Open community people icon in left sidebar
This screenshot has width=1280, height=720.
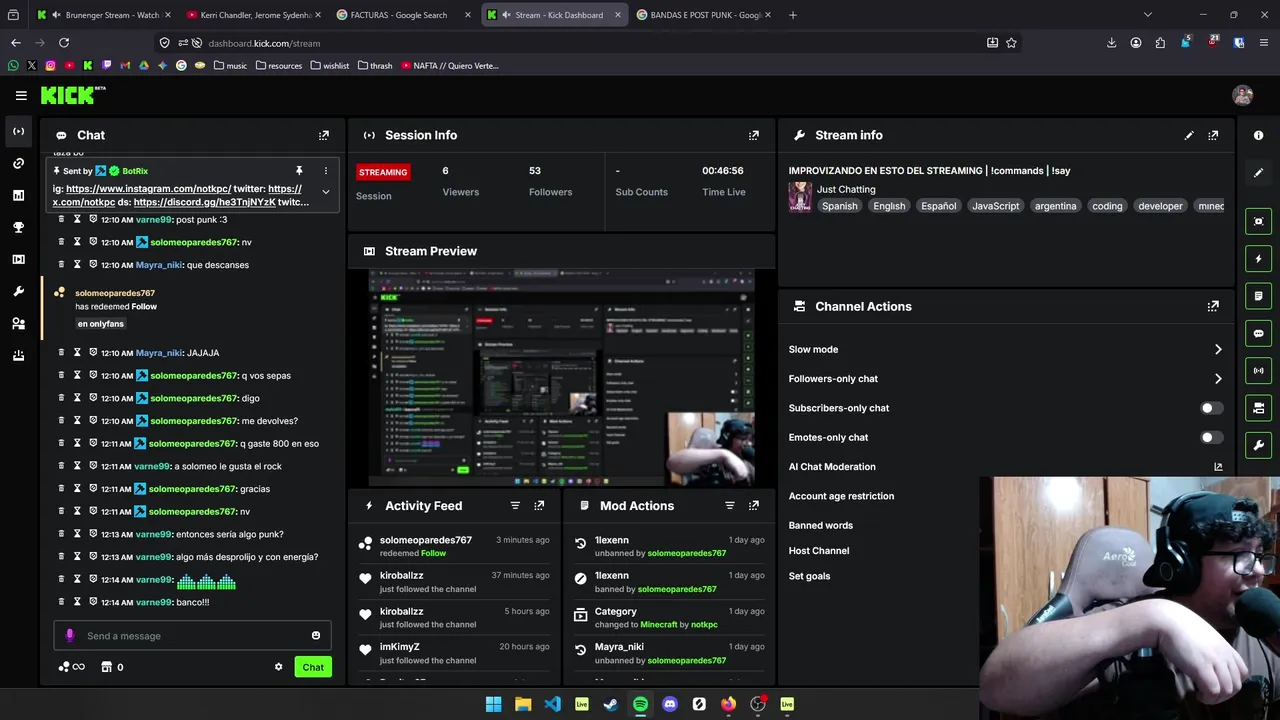click(18, 323)
